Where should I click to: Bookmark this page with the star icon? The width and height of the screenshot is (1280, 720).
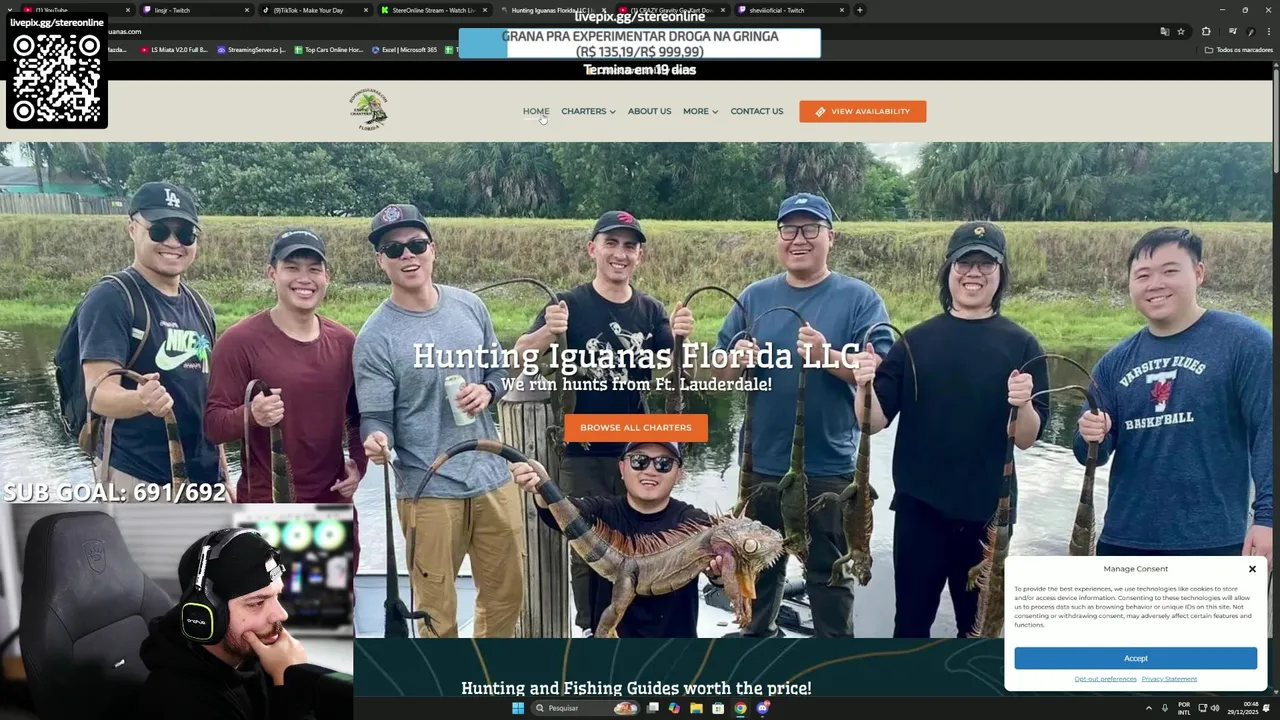[x=1181, y=31]
